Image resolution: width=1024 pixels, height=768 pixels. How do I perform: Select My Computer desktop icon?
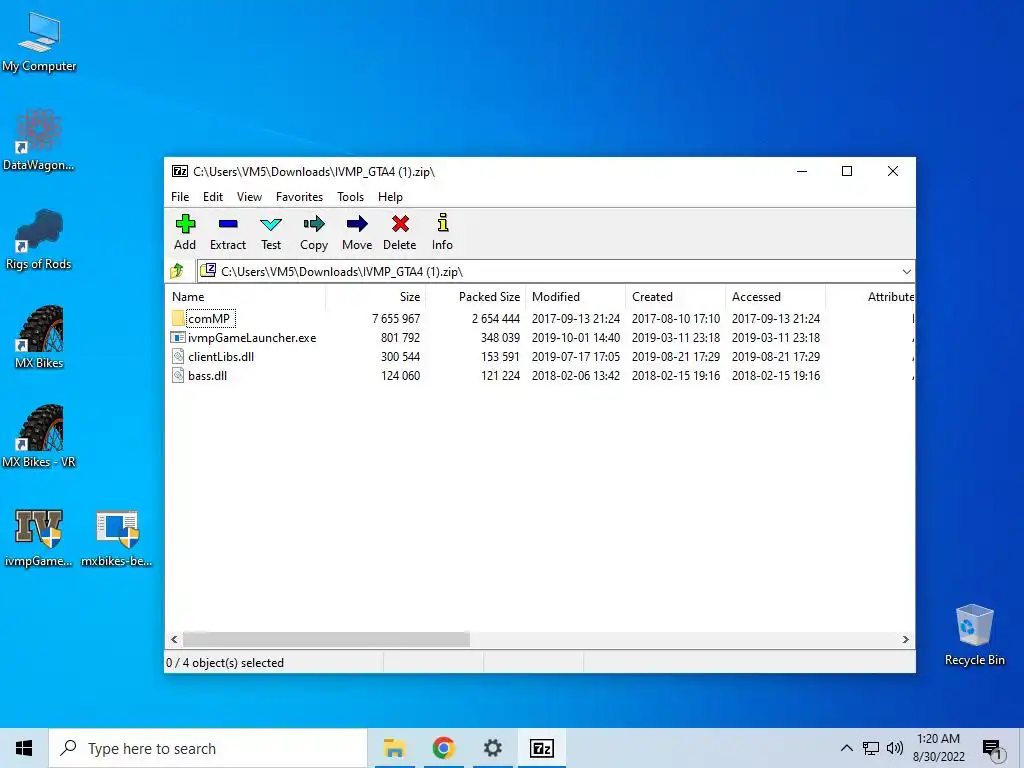[x=39, y=42]
